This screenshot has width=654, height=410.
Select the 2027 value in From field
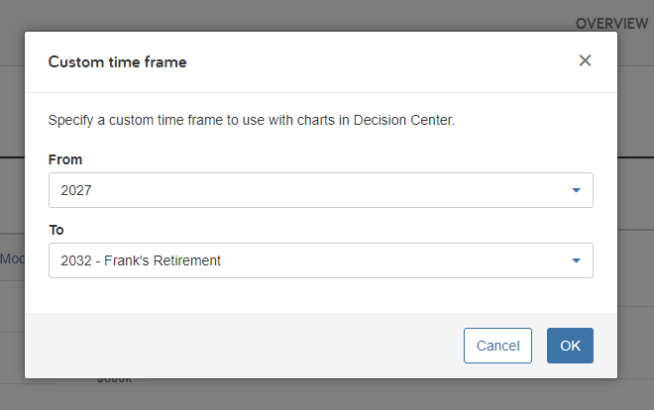pos(76,190)
